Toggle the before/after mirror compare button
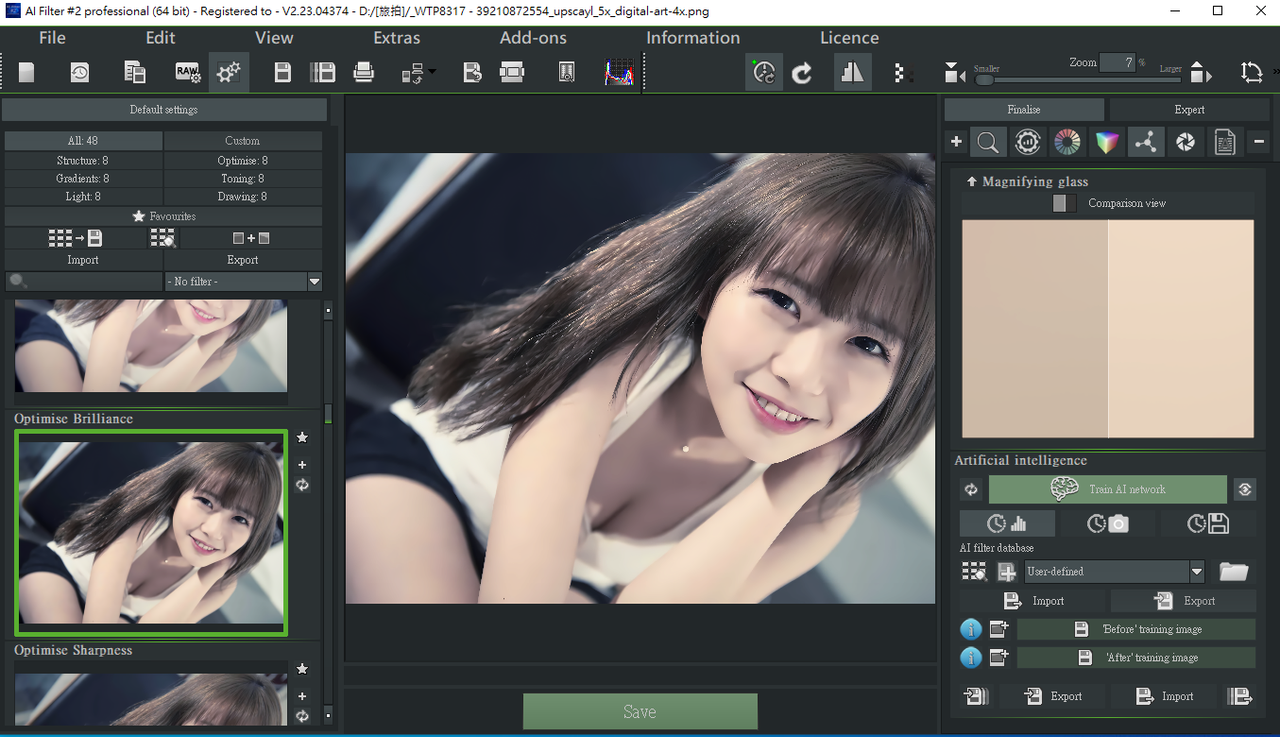The width and height of the screenshot is (1280, 737). (852, 72)
